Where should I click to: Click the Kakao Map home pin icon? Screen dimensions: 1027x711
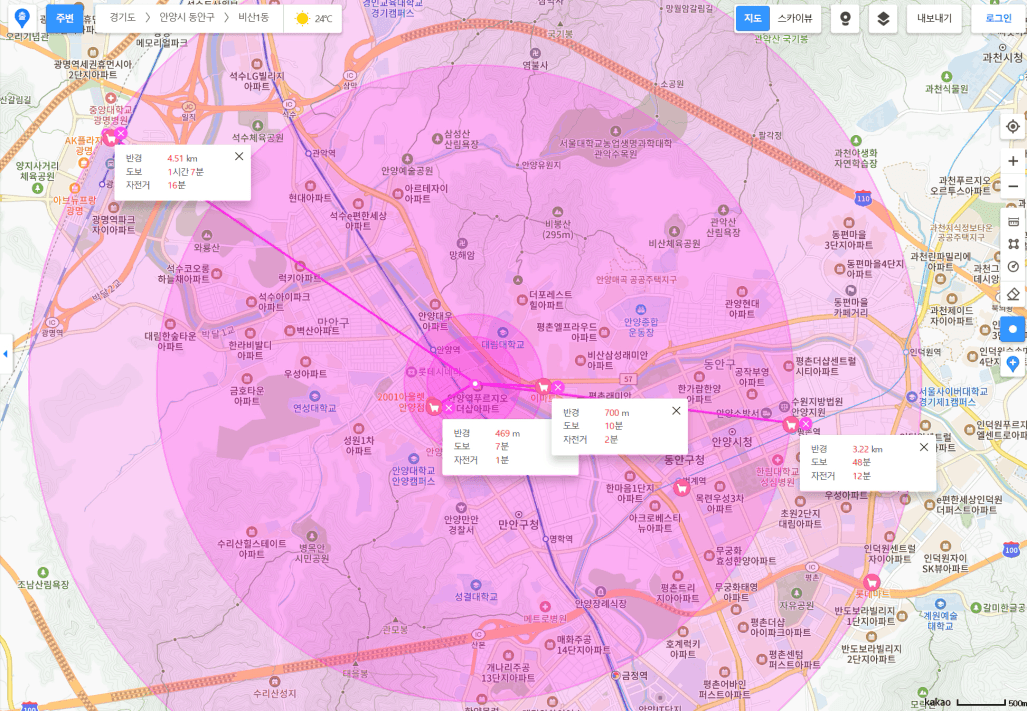click(x=22, y=18)
